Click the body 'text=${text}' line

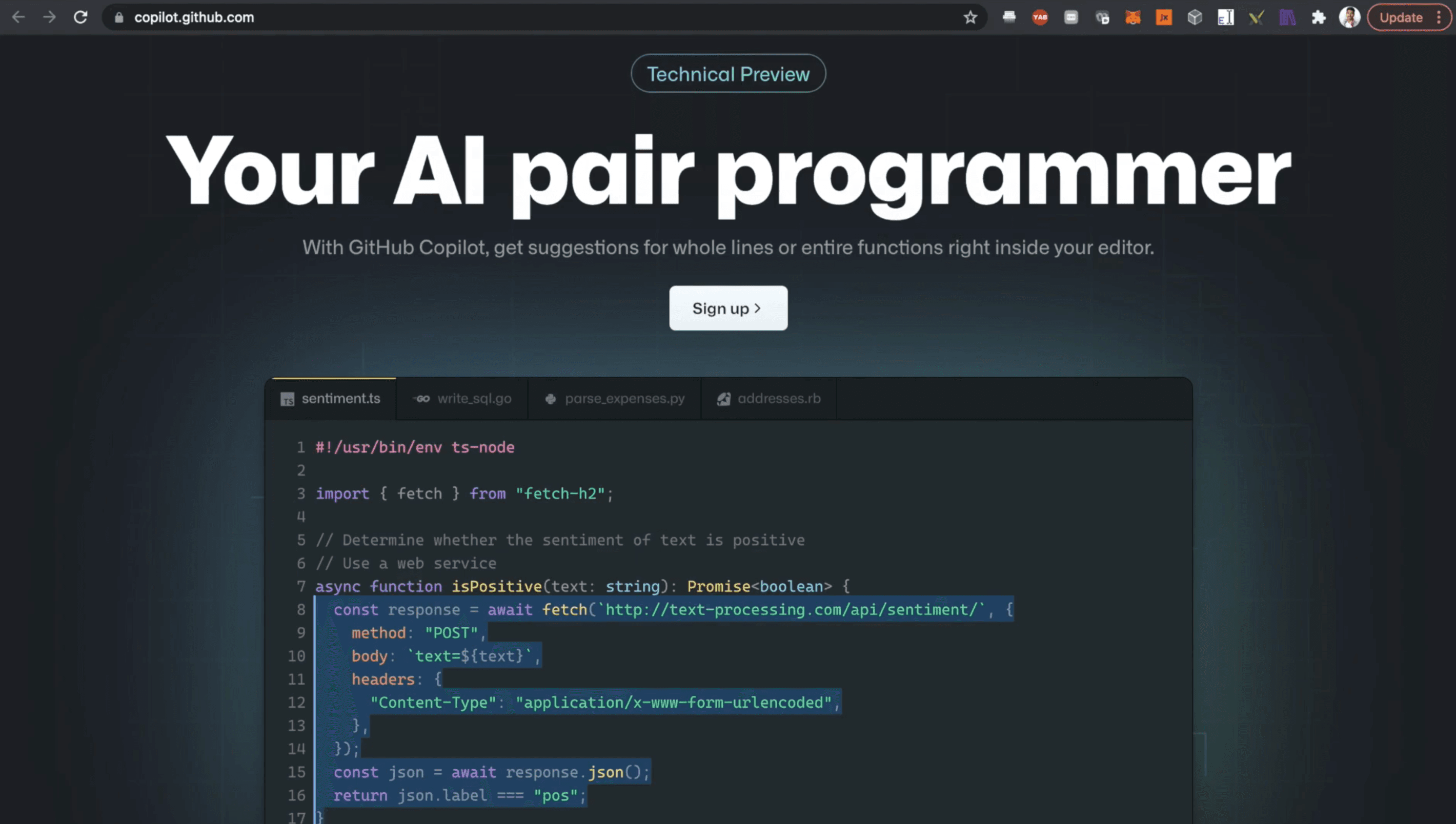coord(446,656)
